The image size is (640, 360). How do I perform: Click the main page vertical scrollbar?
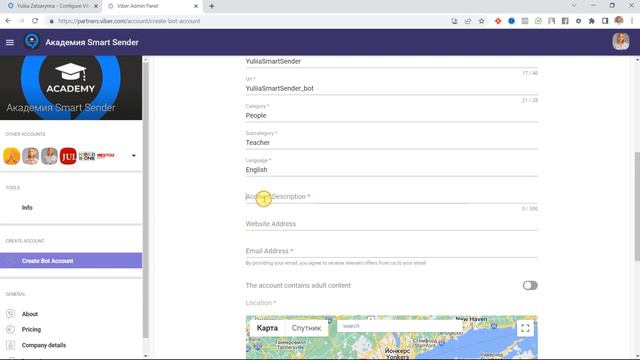pos(637,207)
